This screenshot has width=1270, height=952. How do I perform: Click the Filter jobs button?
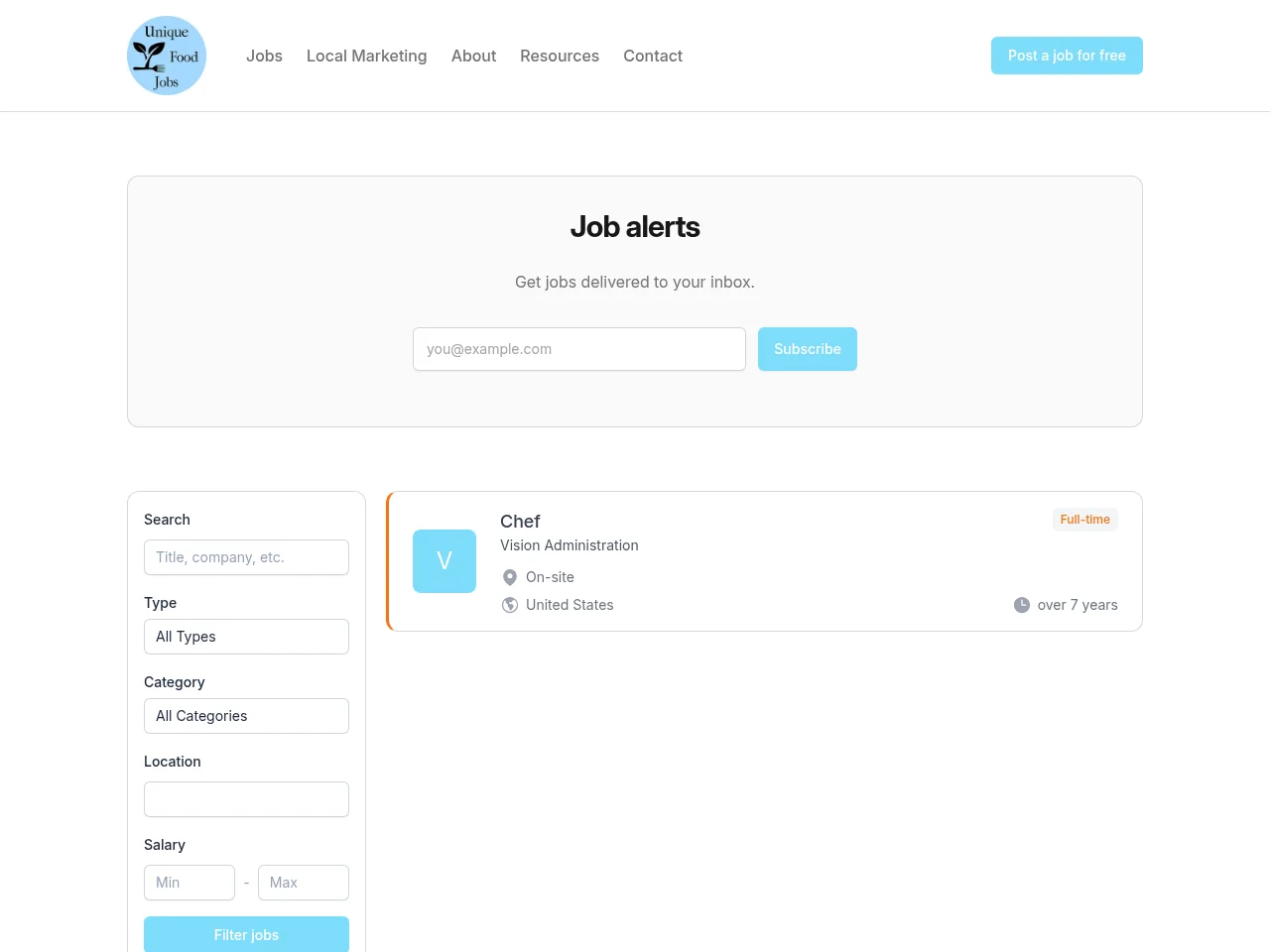246,934
